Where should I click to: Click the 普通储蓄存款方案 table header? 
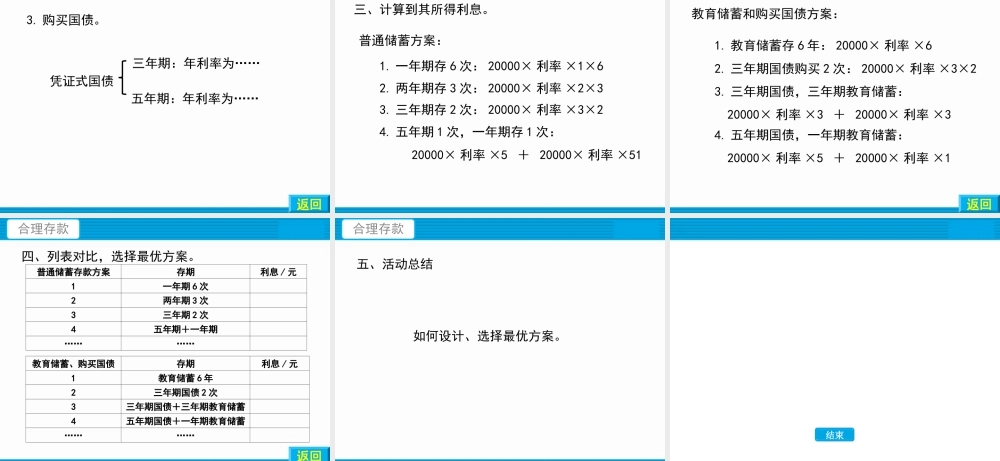pyautogui.click(x=73, y=272)
